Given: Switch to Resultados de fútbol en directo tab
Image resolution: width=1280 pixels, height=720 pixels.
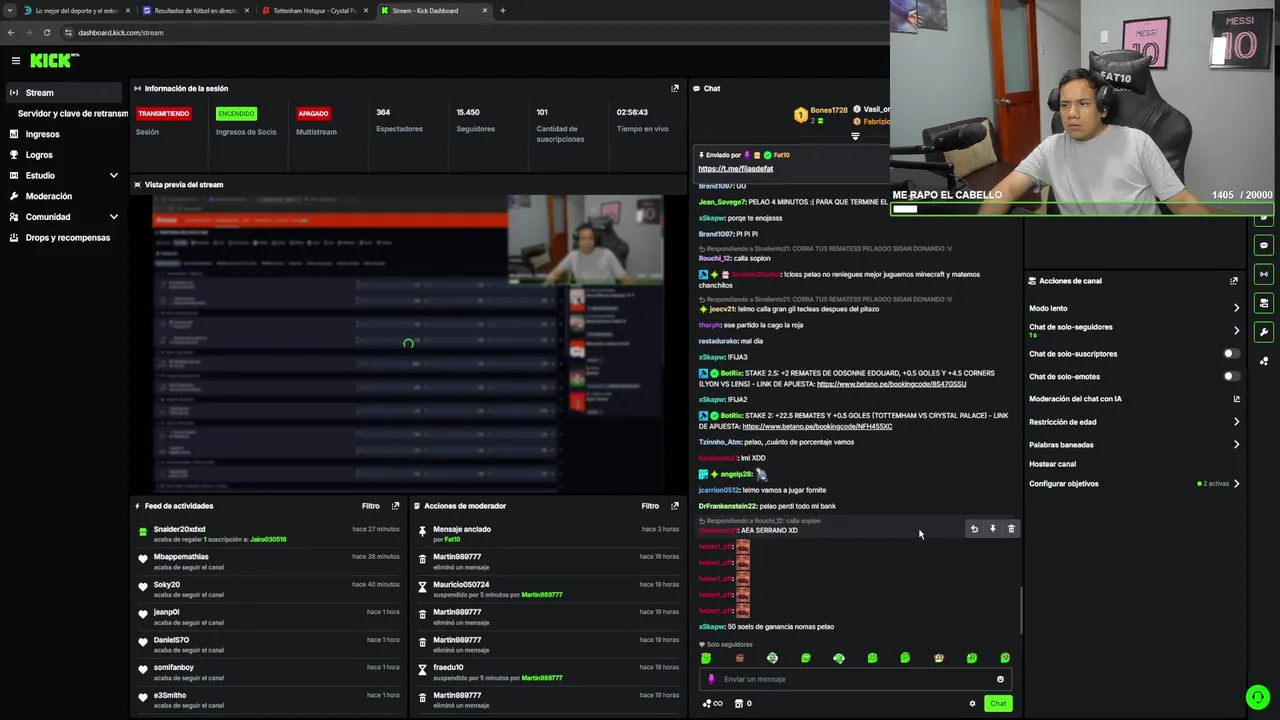Looking at the screenshot, I should click(x=195, y=11).
